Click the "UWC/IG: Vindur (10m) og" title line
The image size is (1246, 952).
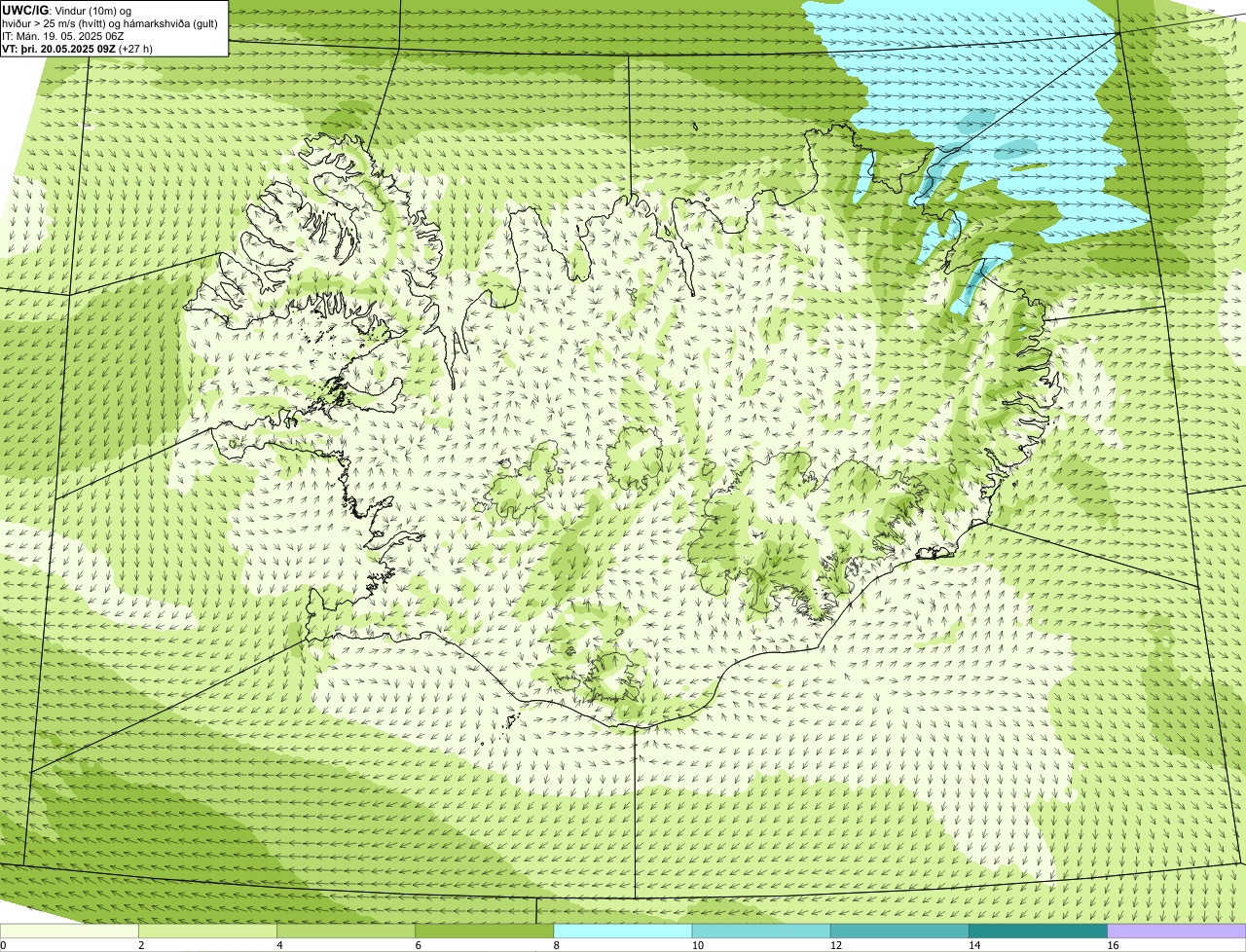click(66, 11)
